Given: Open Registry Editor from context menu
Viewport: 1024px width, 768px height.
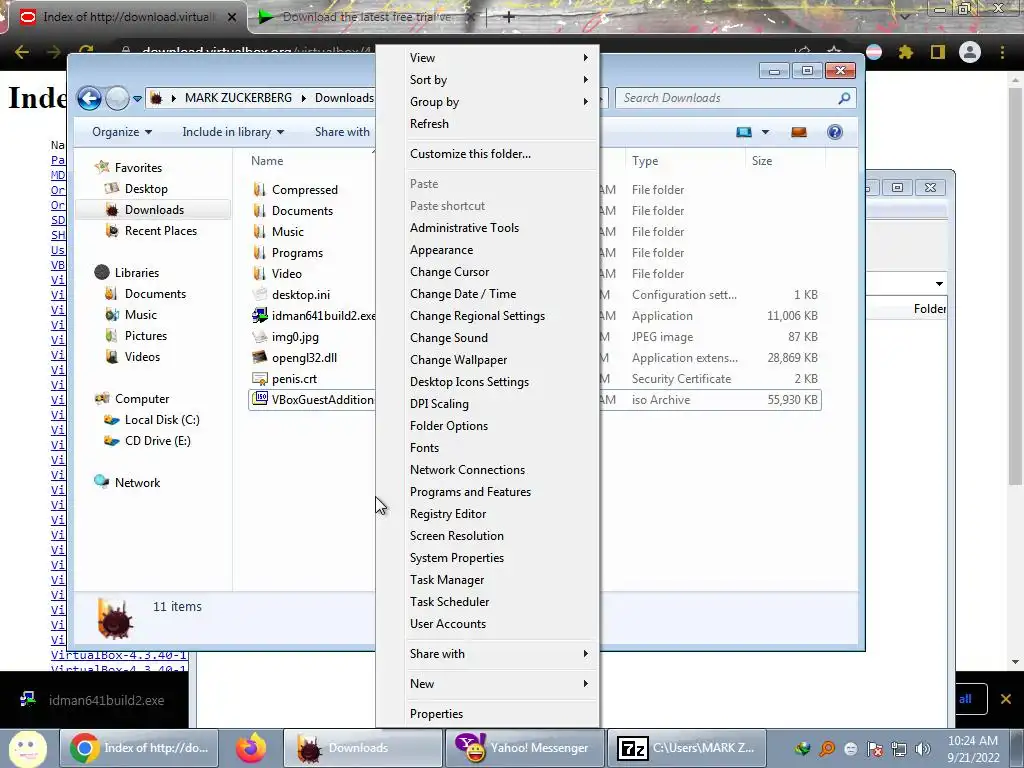Looking at the screenshot, I should [500, 514].
